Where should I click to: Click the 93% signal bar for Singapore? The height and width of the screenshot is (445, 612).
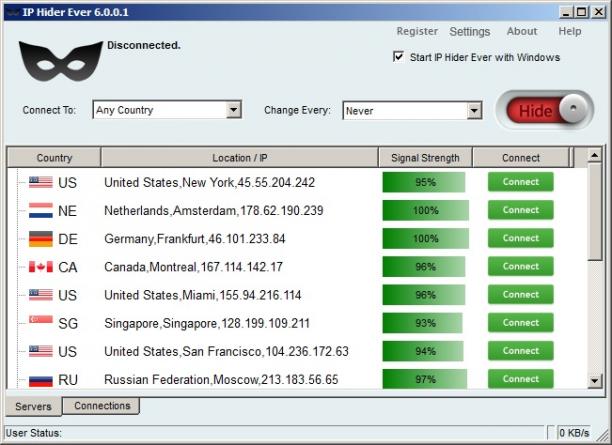click(x=422, y=323)
